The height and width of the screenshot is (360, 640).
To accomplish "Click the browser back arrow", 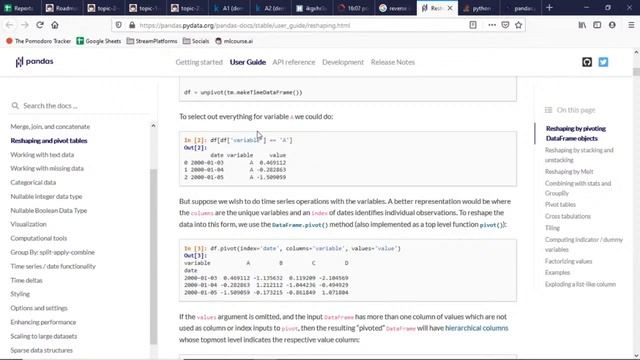I will point(9,25).
